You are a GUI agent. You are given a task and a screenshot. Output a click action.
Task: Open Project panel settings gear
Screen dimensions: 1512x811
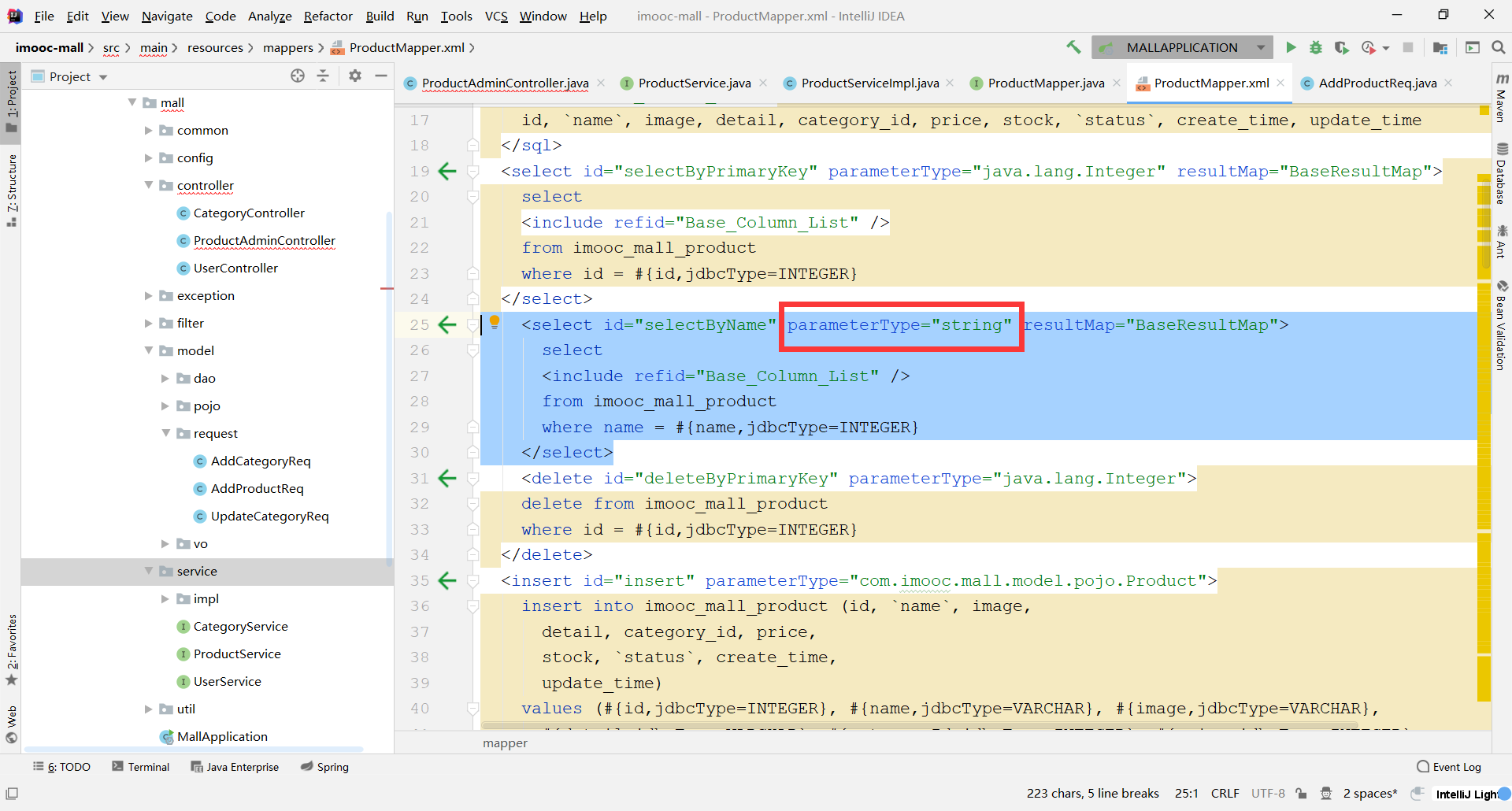point(355,76)
